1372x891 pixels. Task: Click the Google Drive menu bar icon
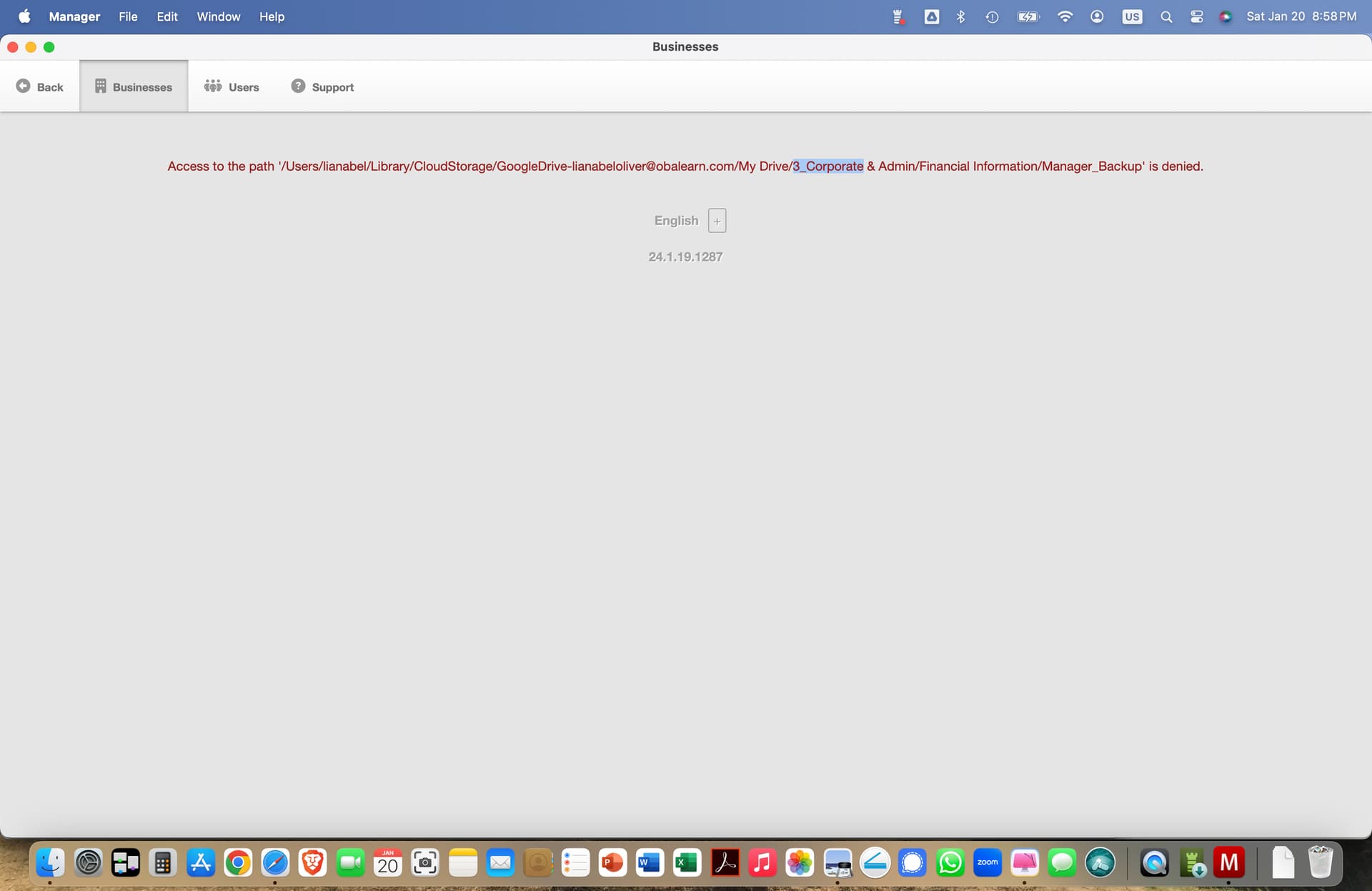coord(932,16)
